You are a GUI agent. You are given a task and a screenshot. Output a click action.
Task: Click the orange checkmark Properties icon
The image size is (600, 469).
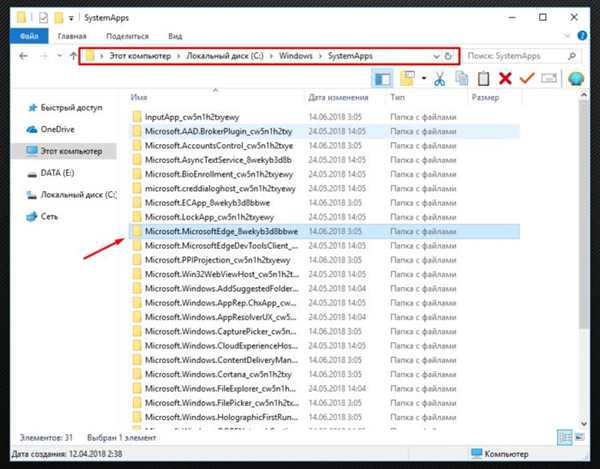click(527, 78)
